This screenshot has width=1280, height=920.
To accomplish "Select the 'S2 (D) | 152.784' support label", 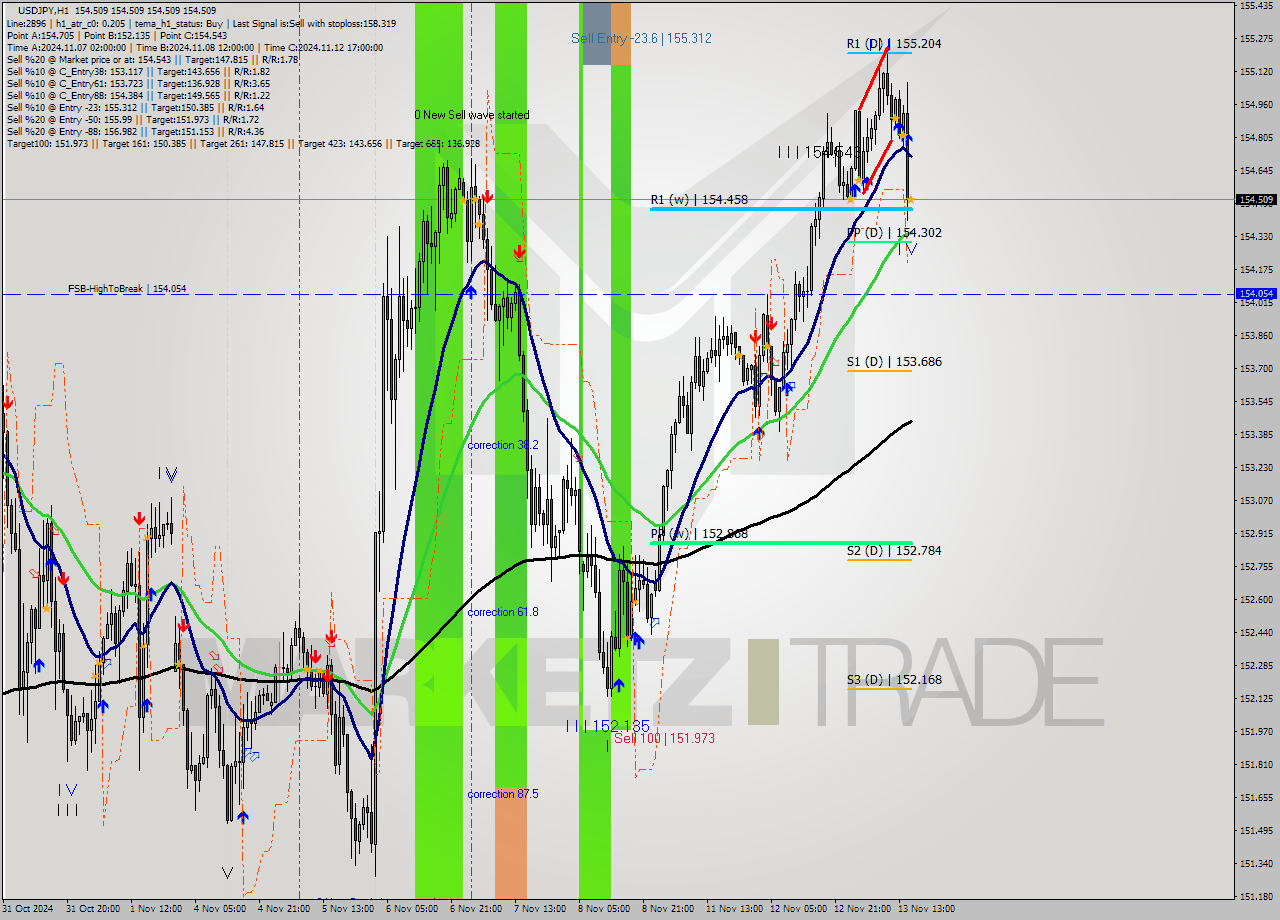I will coord(894,551).
